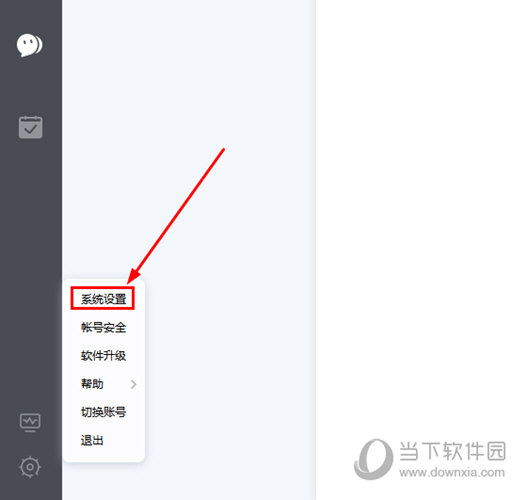Select 系统设置 in the popup menu
The width and height of the screenshot is (528, 500).
click(103, 299)
